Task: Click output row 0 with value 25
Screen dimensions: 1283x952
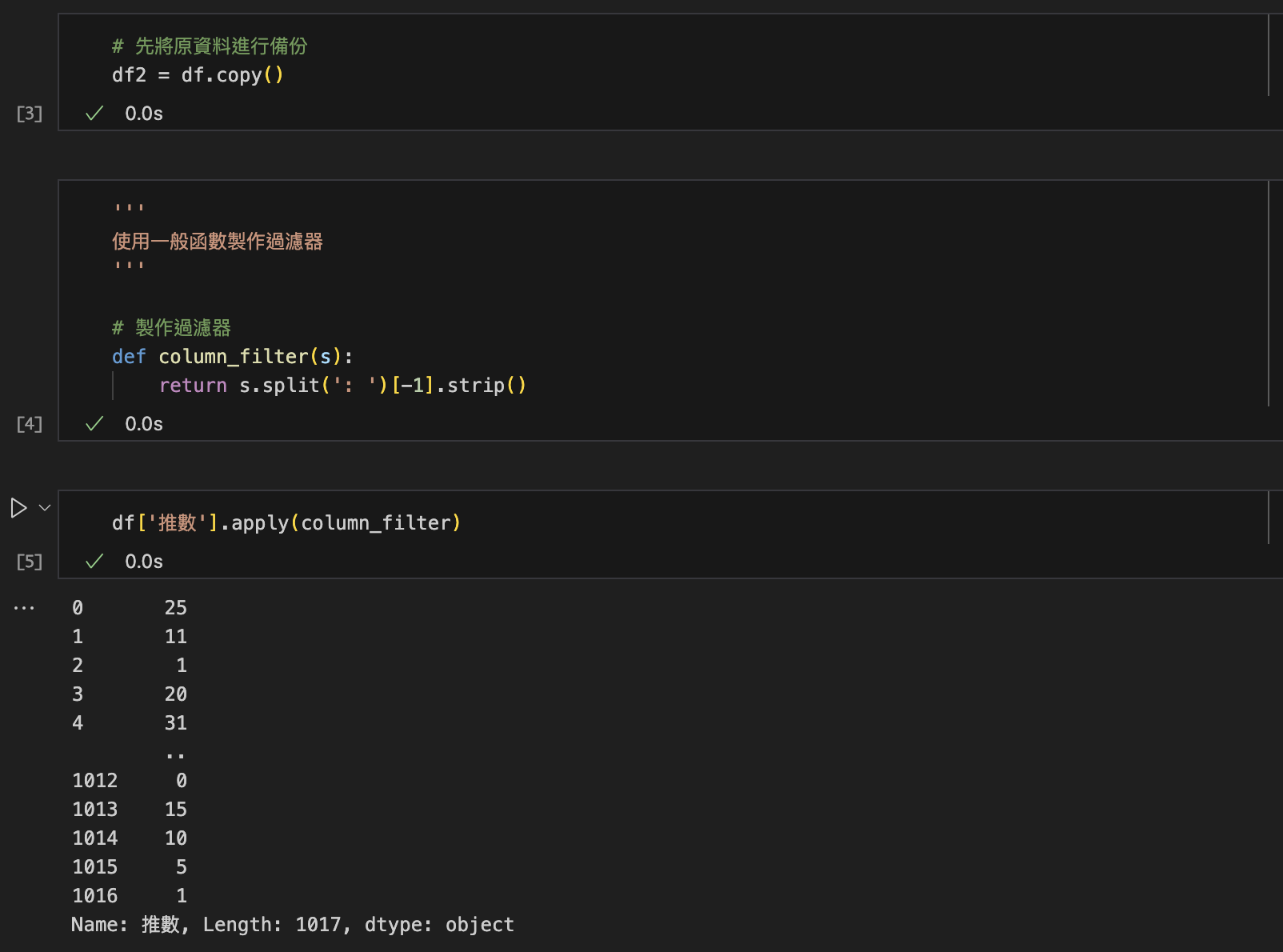Action: pyautogui.click(x=130, y=608)
